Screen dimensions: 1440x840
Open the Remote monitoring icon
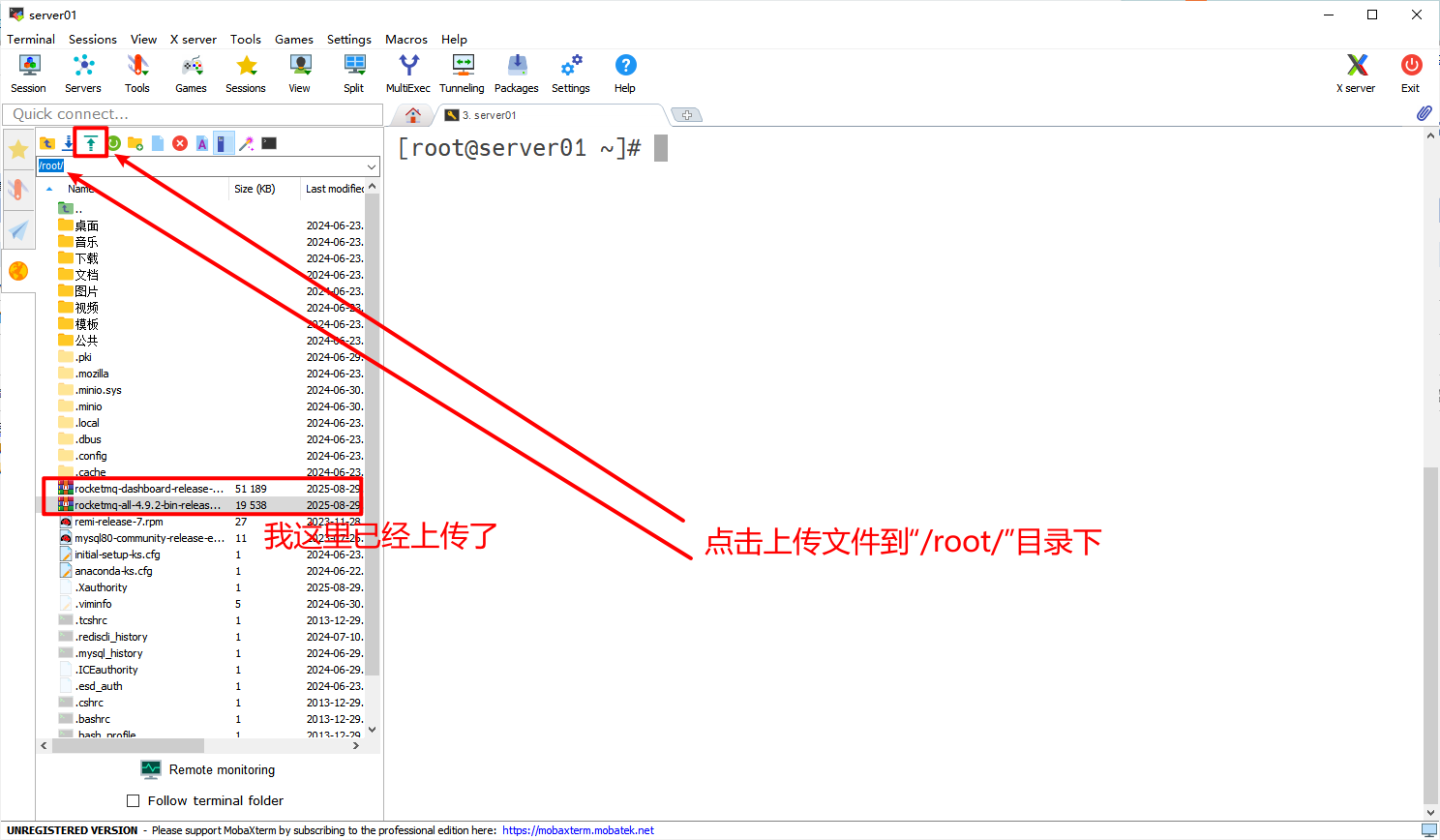[x=151, y=769]
